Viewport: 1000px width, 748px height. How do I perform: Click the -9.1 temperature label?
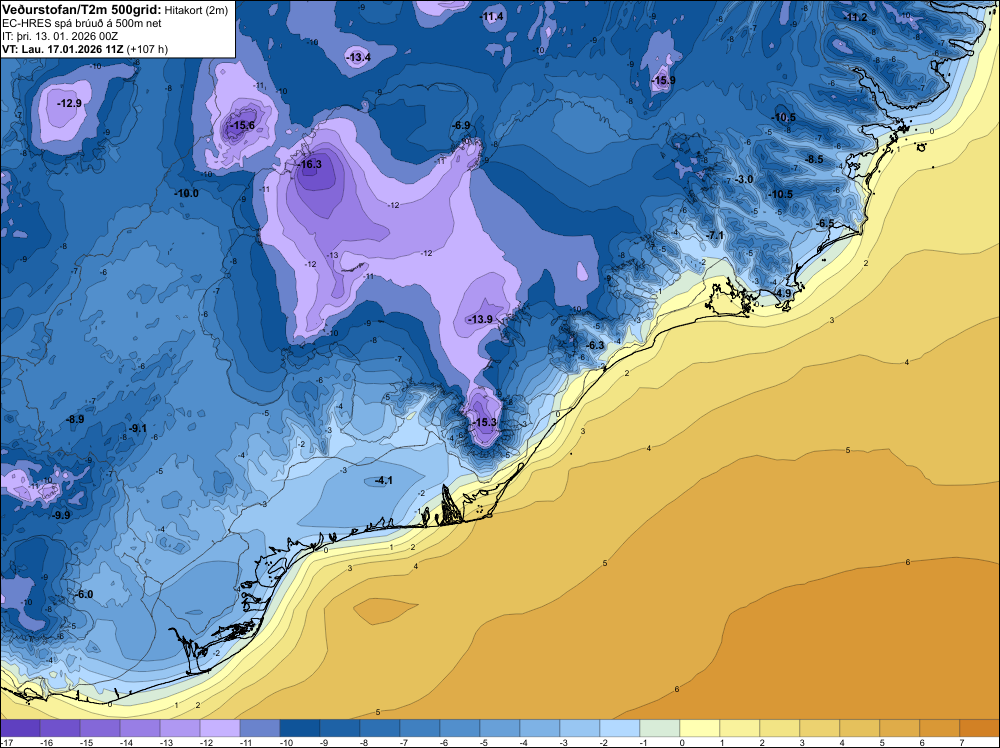click(138, 429)
